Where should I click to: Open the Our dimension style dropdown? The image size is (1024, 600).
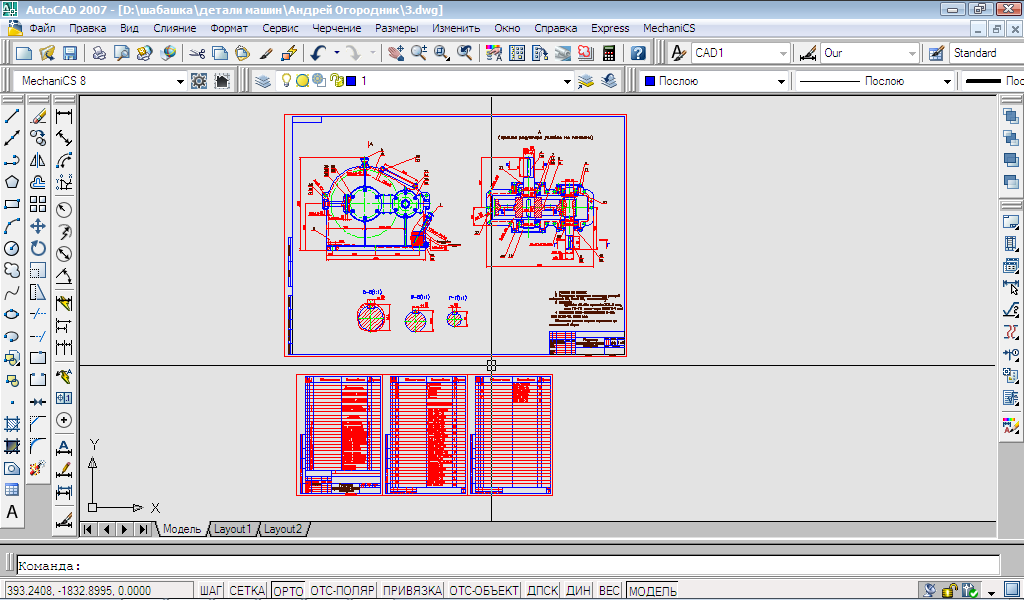[912, 54]
